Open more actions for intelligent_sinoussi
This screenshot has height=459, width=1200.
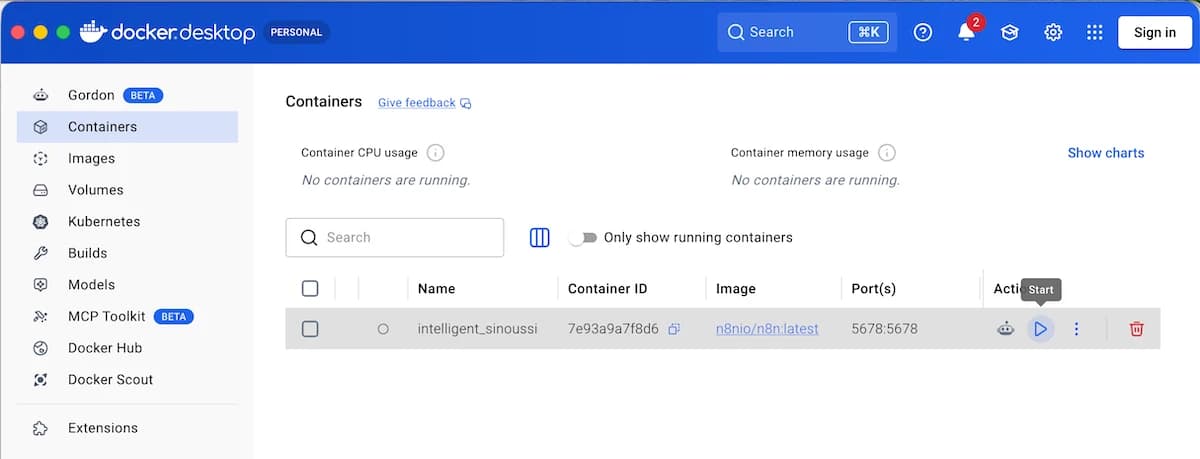1076,328
